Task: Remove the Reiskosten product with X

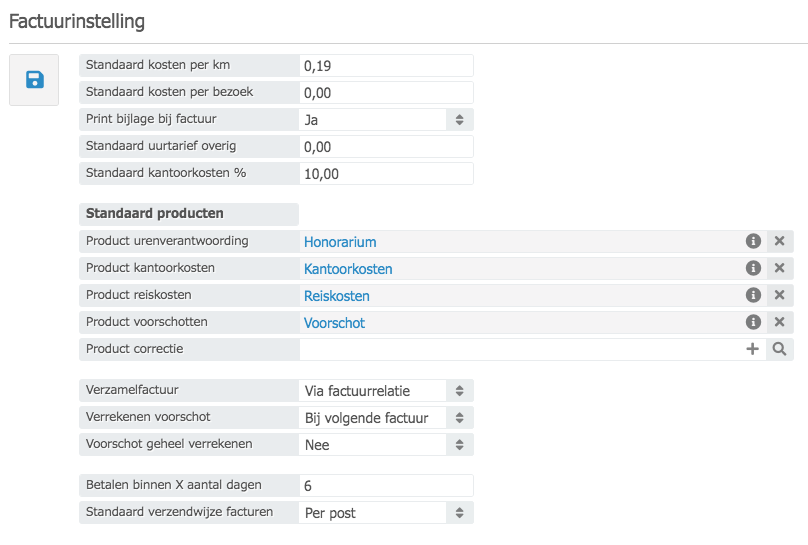Action: (780, 295)
